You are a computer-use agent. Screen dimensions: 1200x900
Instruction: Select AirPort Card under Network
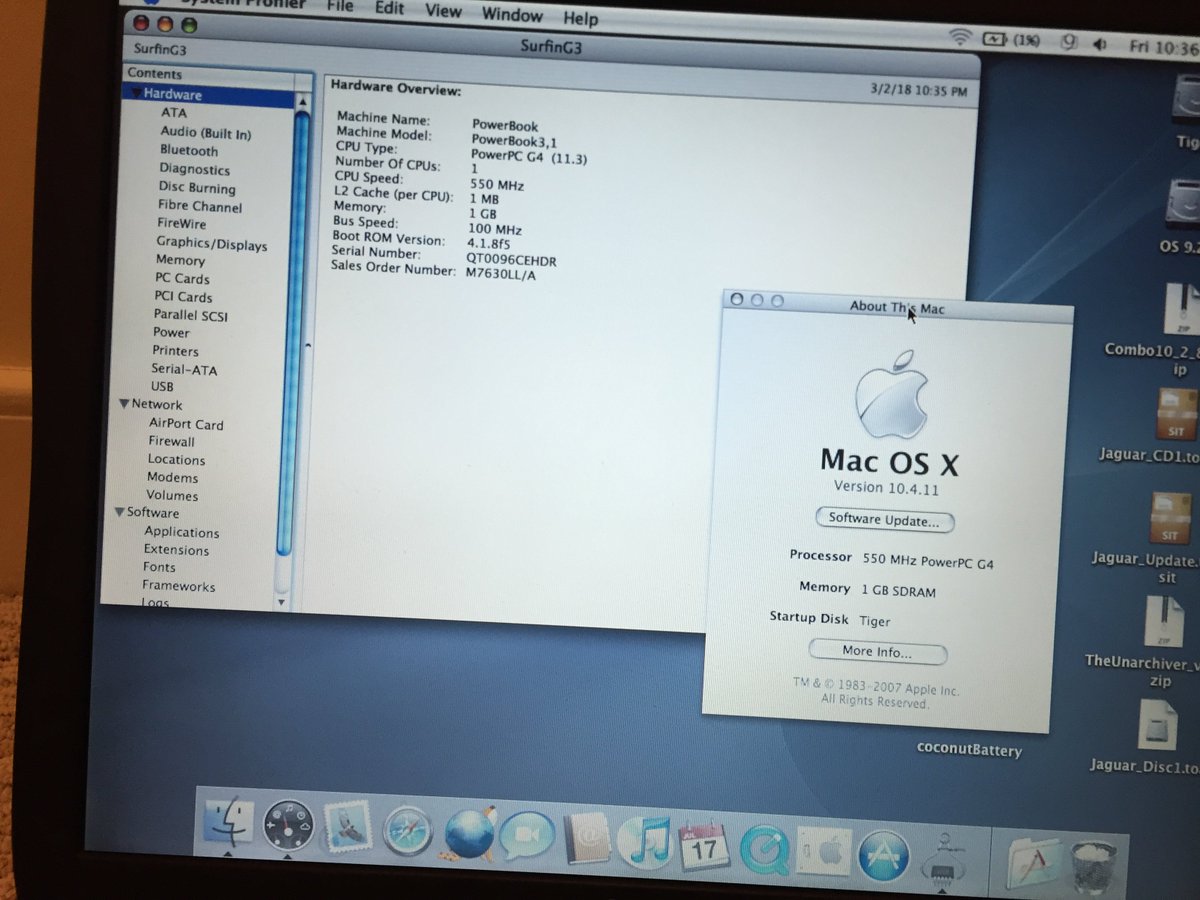tap(186, 424)
